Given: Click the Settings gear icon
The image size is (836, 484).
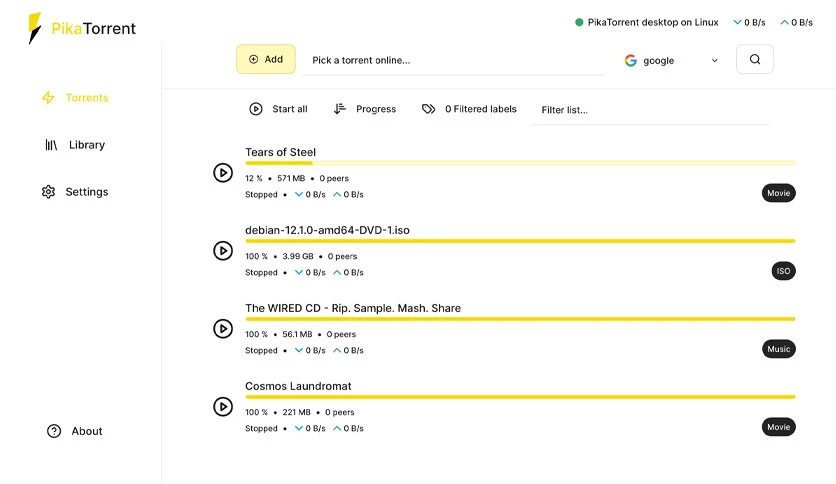Looking at the screenshot, I should 49,191.
